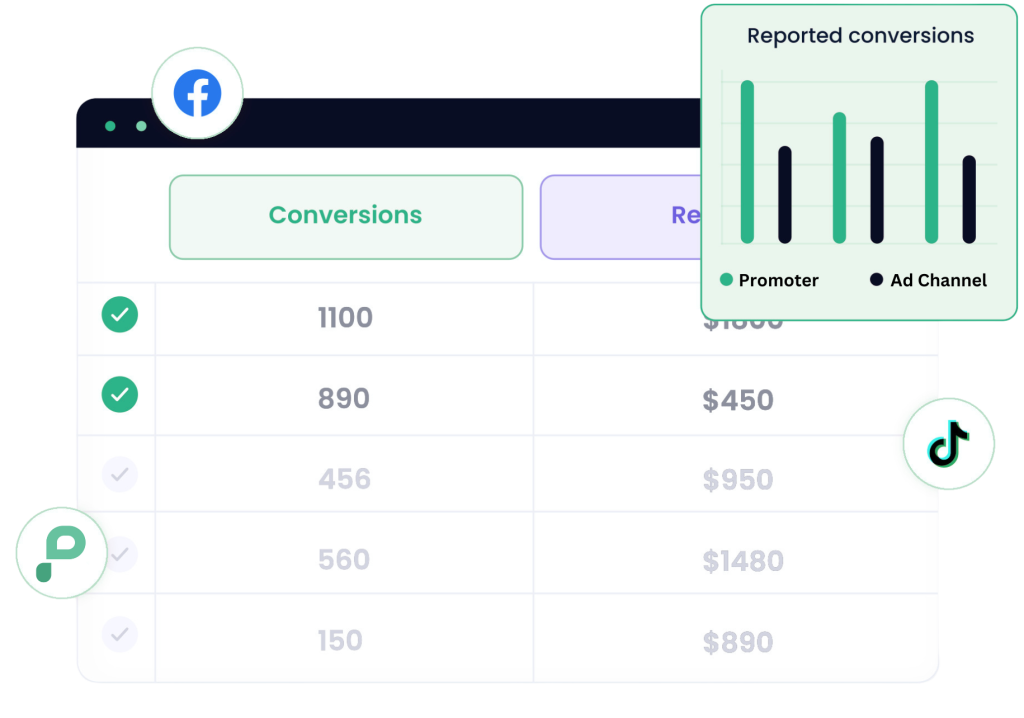This screenshot has width=1024, height=718.
Task: Enable the faded checkbox beside 456
Action: 120,474
